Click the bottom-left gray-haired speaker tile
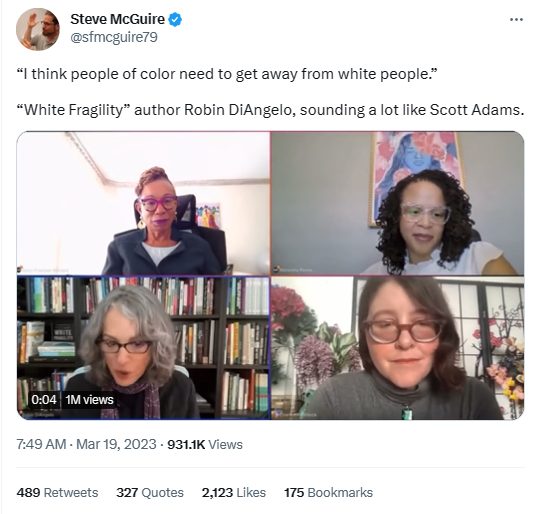Screen dimensions: 540x514 click(x=143, y=348)
